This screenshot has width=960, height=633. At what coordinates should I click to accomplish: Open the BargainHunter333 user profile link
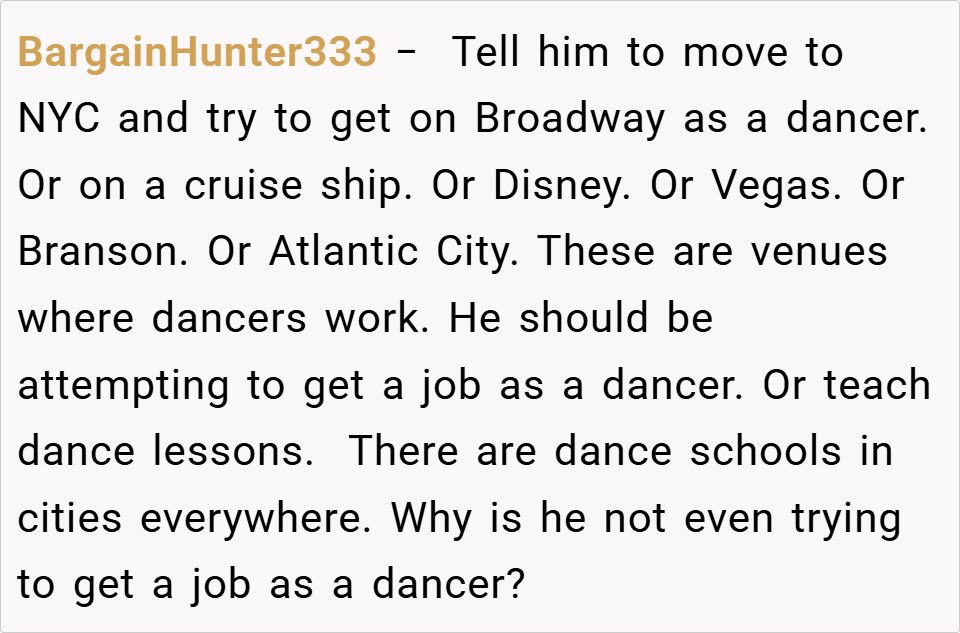click(197, 53)
